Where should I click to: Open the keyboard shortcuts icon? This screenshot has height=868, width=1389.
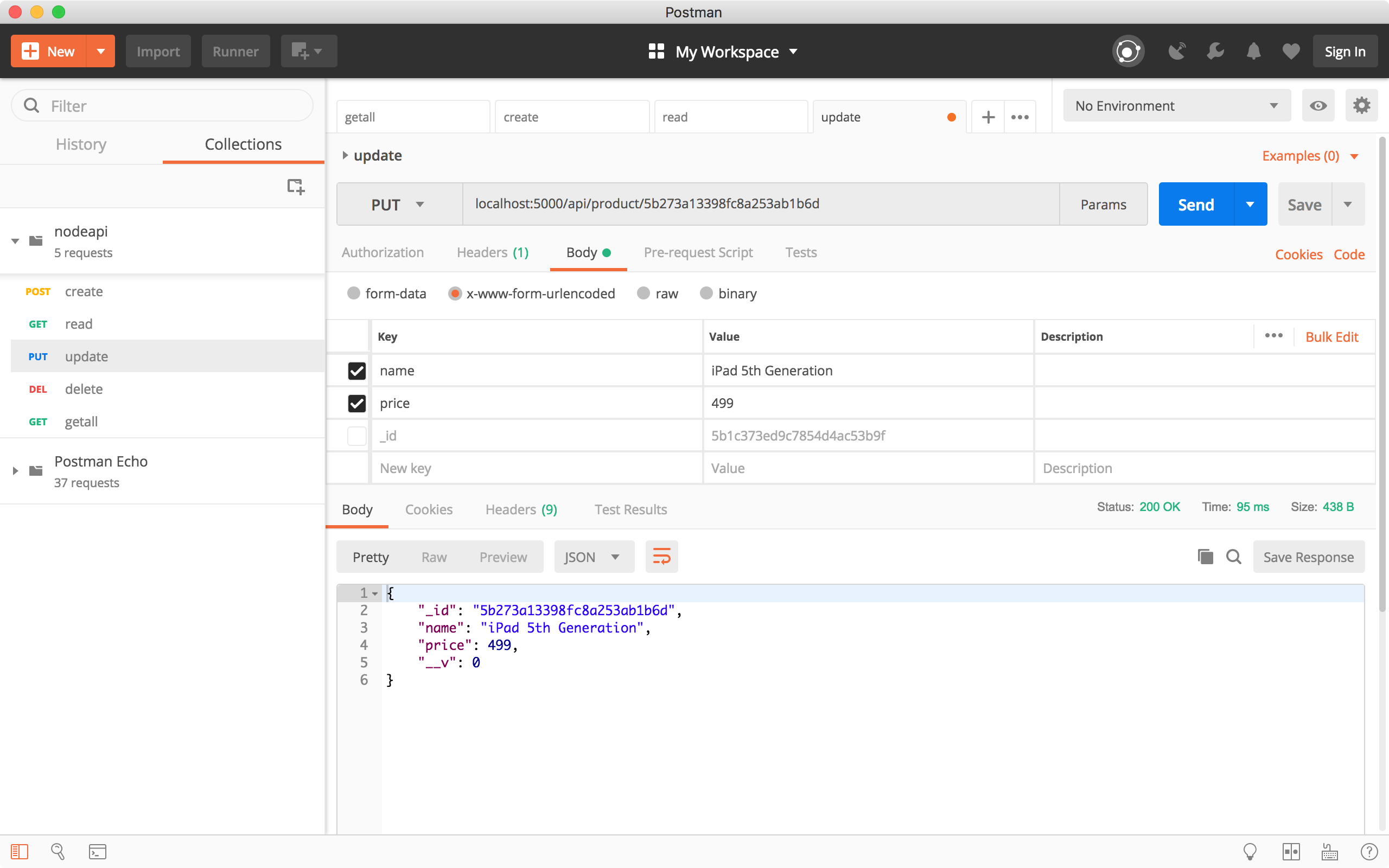coord(1329,852)
